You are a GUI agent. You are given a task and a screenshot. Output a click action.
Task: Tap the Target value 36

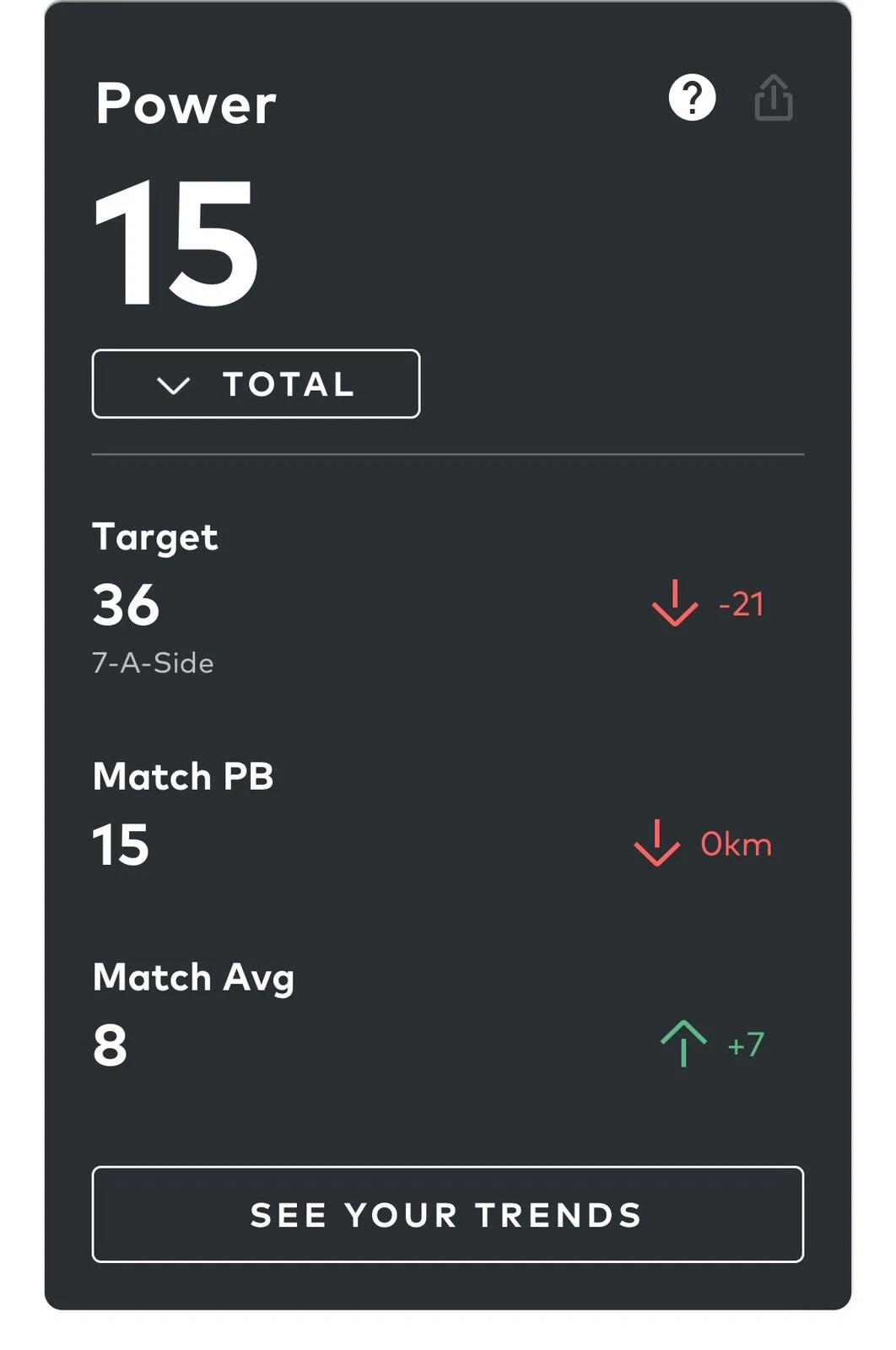126,605
